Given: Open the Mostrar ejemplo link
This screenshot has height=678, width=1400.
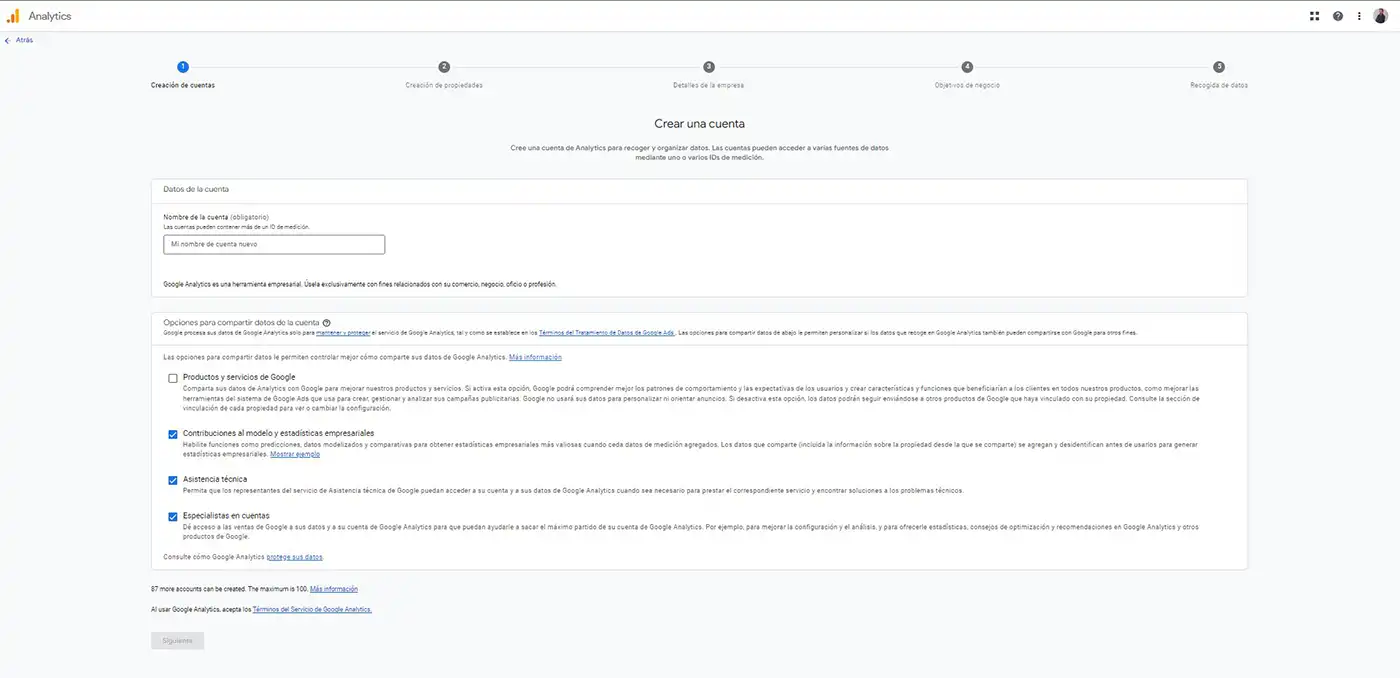Looking at the screenshot, I should coord(295,454).
